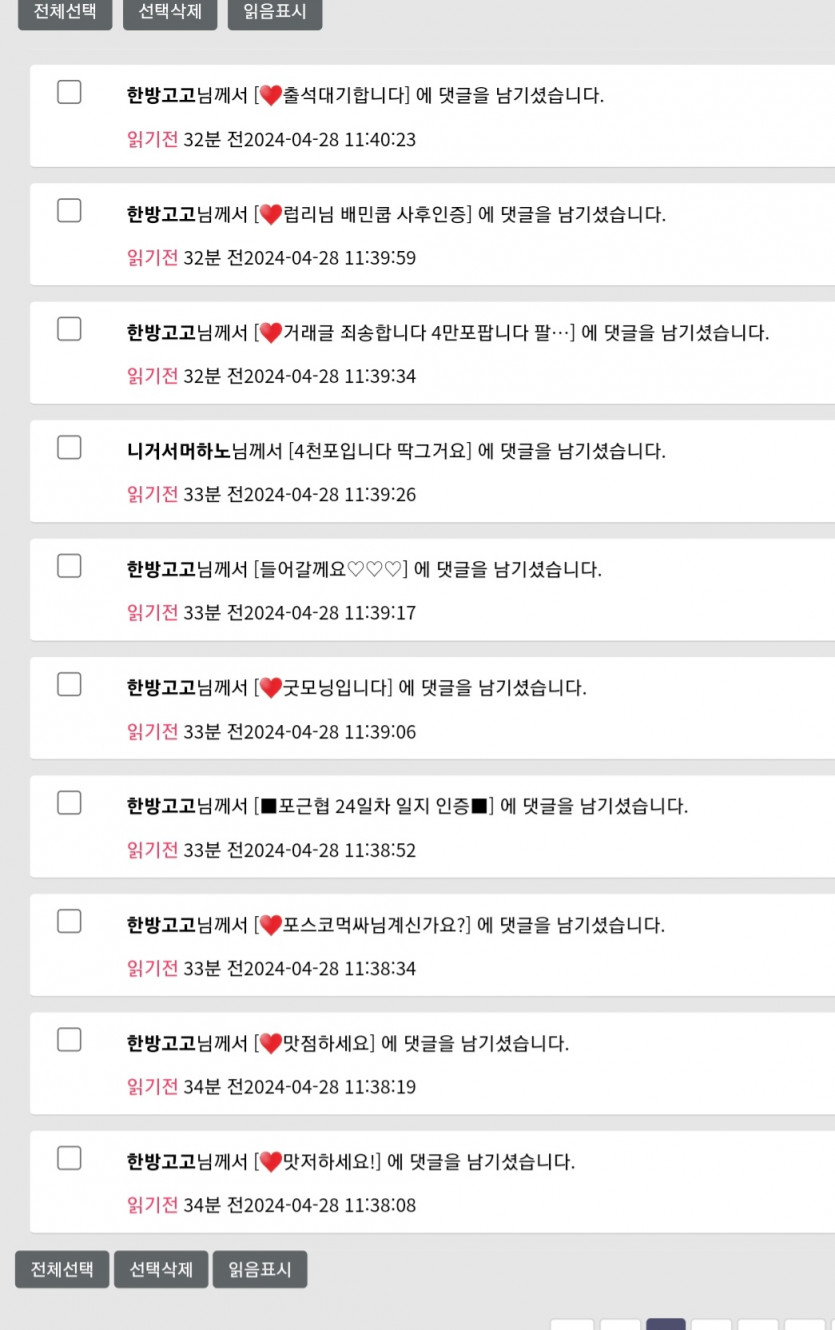Open the 출석대기합니다 notification text
835x1330 pixels.
365,96
